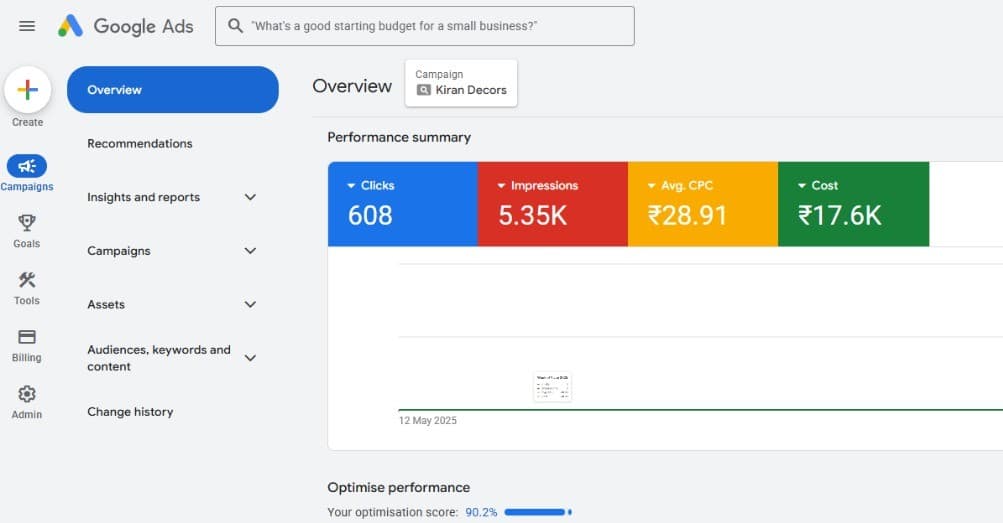Open the Tools wrench icon

(27, 281)
